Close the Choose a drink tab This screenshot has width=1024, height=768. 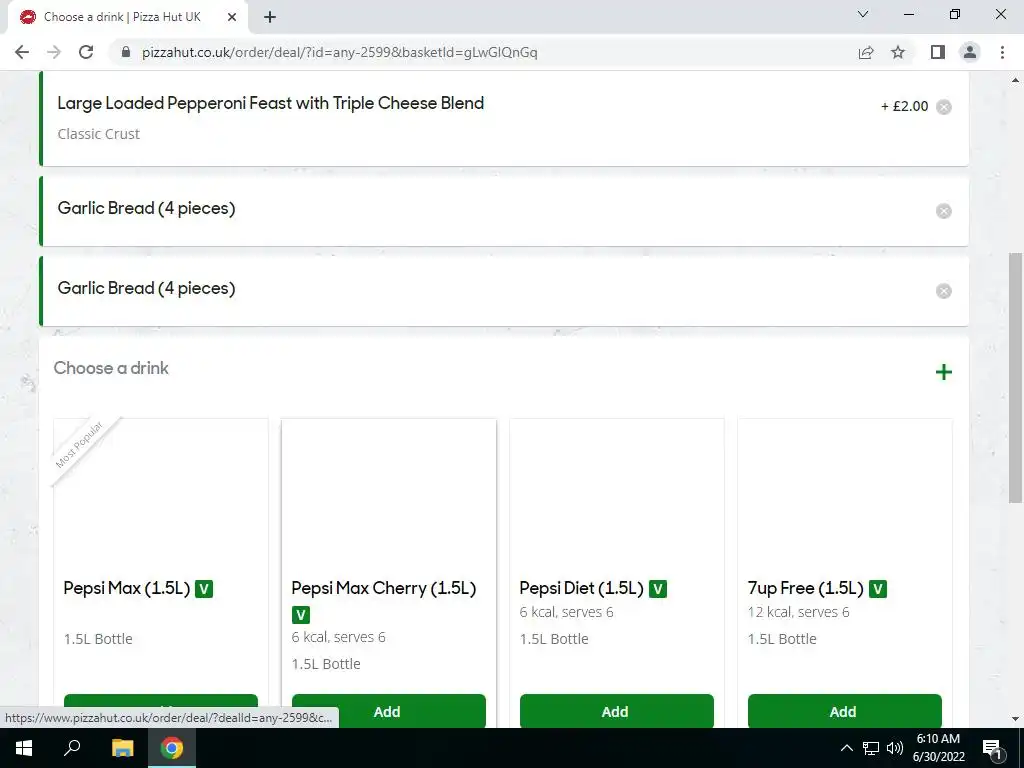pos(232,17)
